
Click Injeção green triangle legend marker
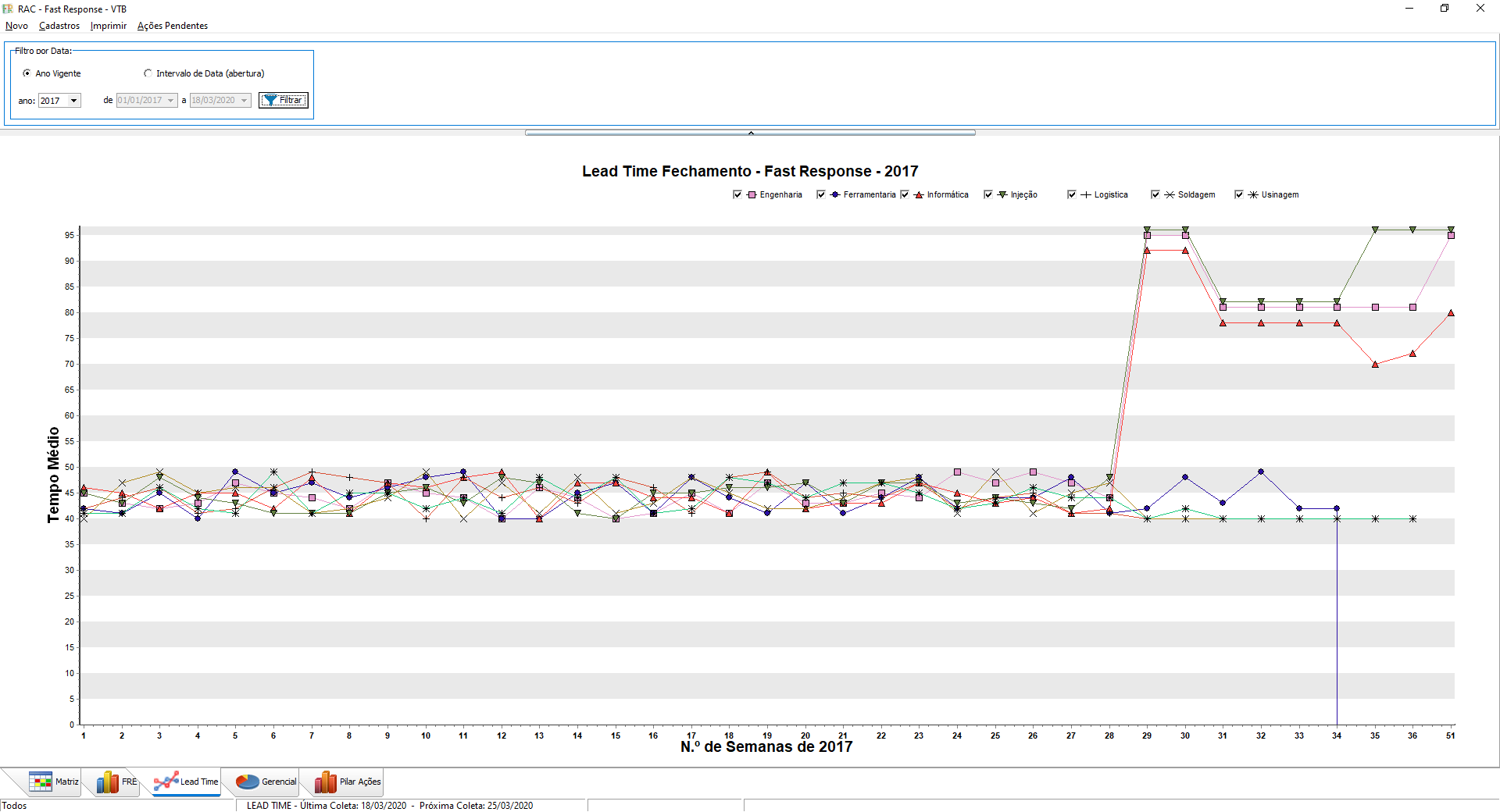tap(1002, 194)
